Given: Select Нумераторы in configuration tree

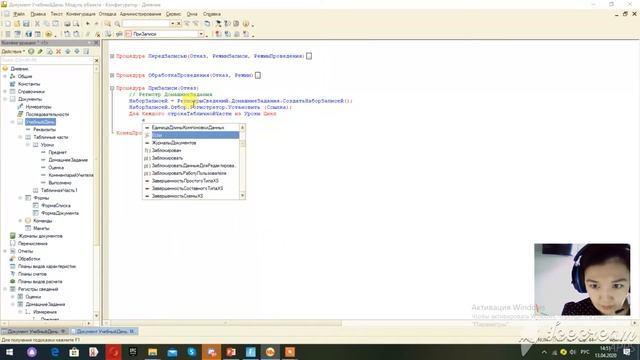Looking at the screenshot, I should (38, 107).
